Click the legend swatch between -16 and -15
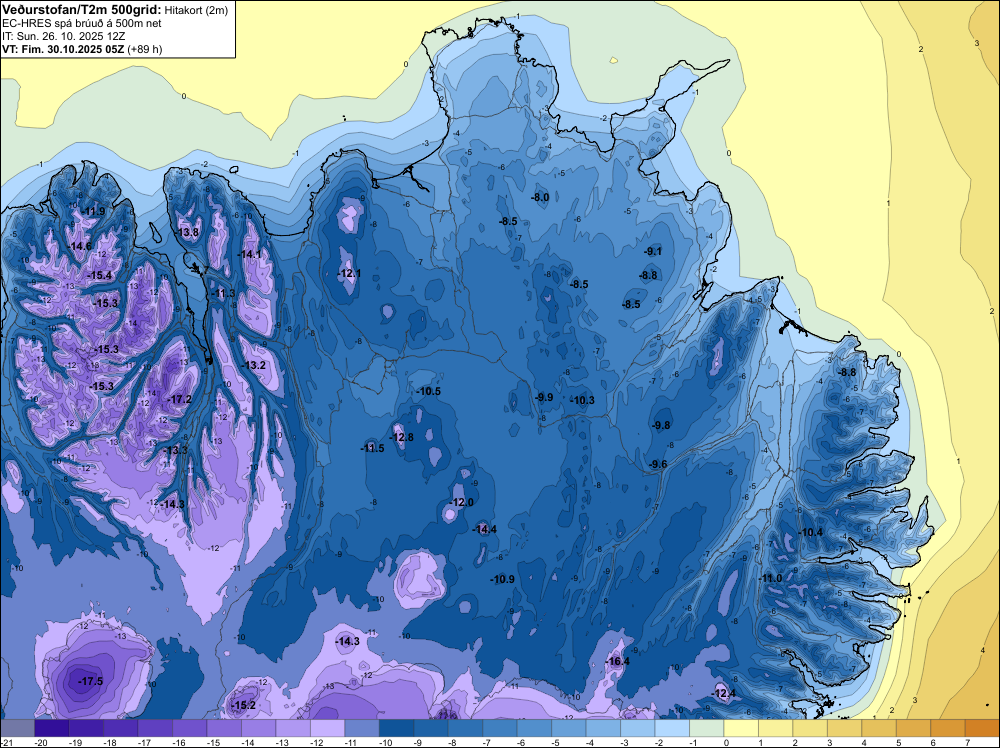 point(189,728)
